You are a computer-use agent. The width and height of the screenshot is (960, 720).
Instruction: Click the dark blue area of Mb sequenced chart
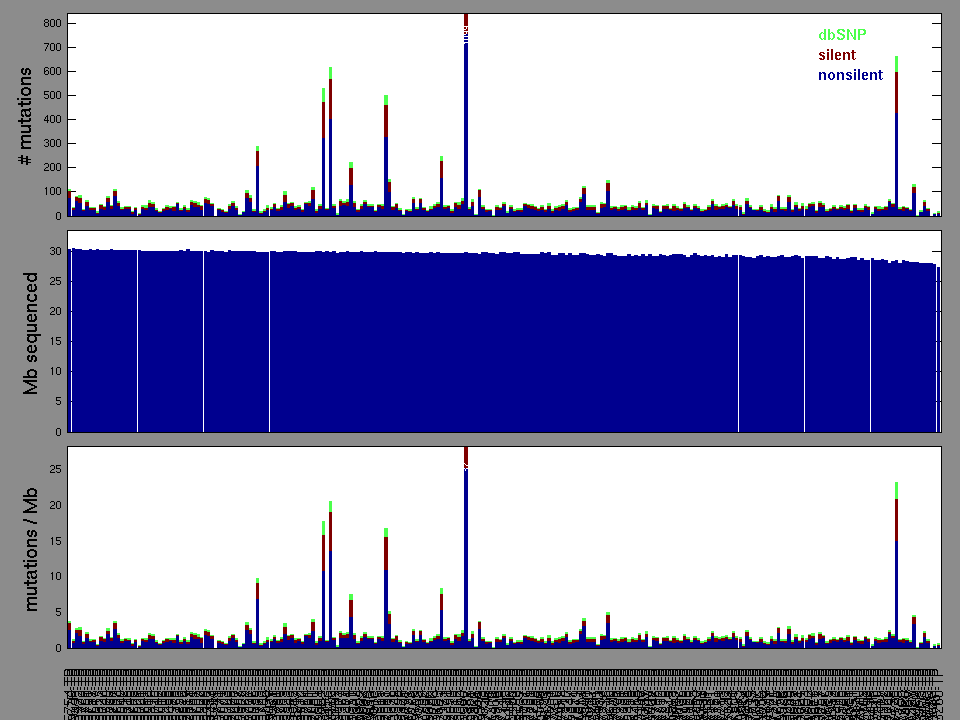(500, 340)
